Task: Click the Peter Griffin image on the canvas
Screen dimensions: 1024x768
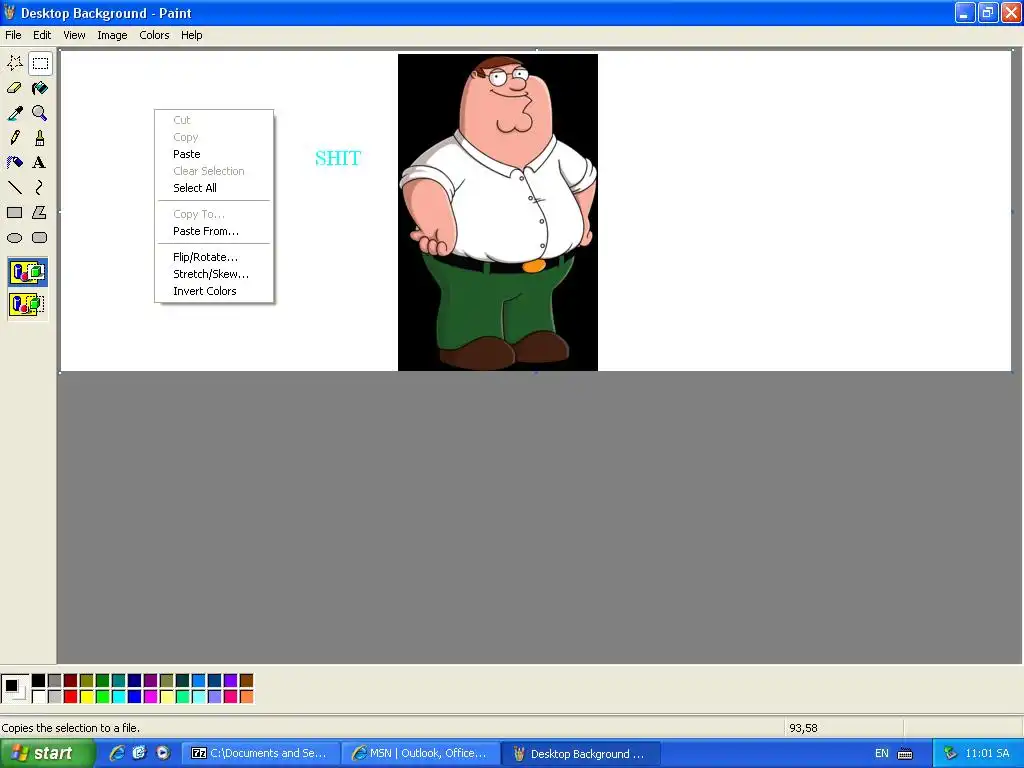Action: [498, 212]
